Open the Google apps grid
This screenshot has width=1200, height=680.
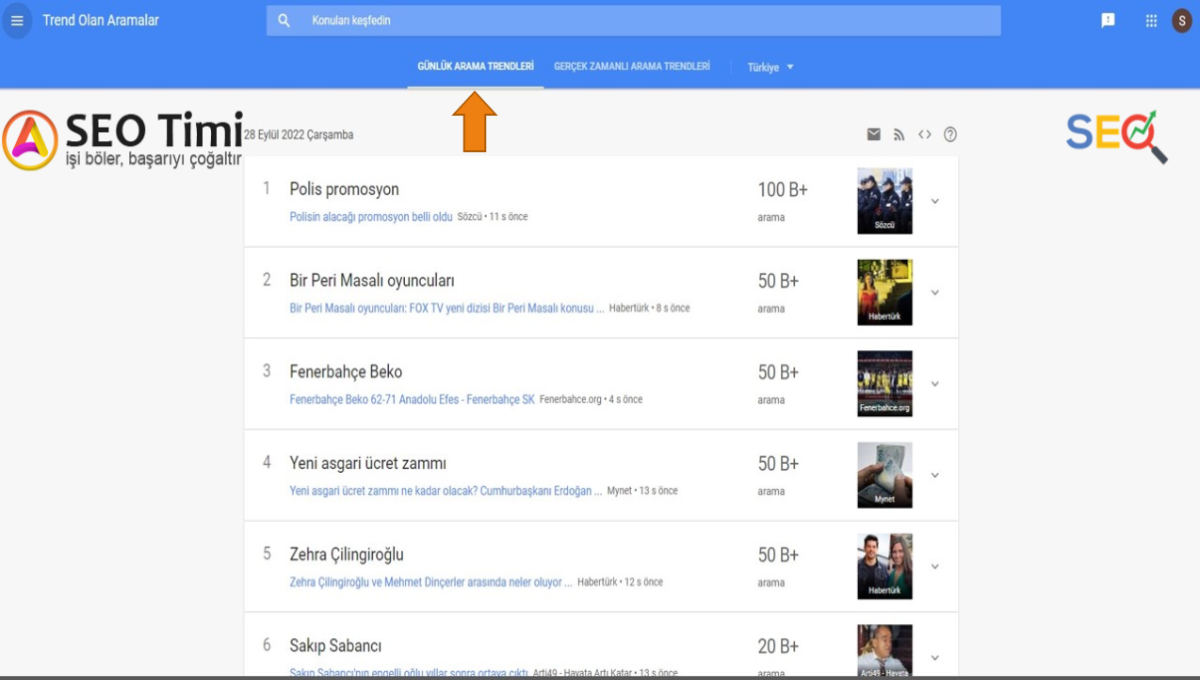pyautogui.click(x=1151, y=20)
